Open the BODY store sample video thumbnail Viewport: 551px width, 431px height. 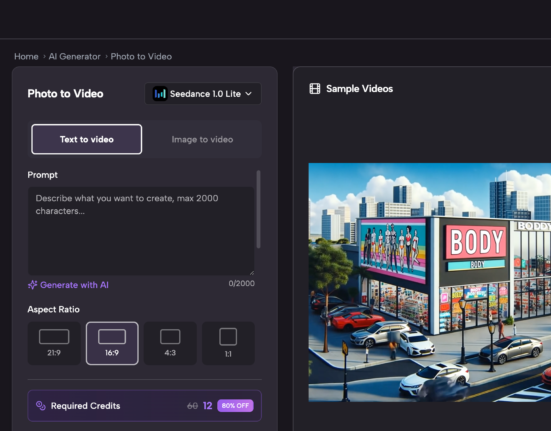point(429,282)
